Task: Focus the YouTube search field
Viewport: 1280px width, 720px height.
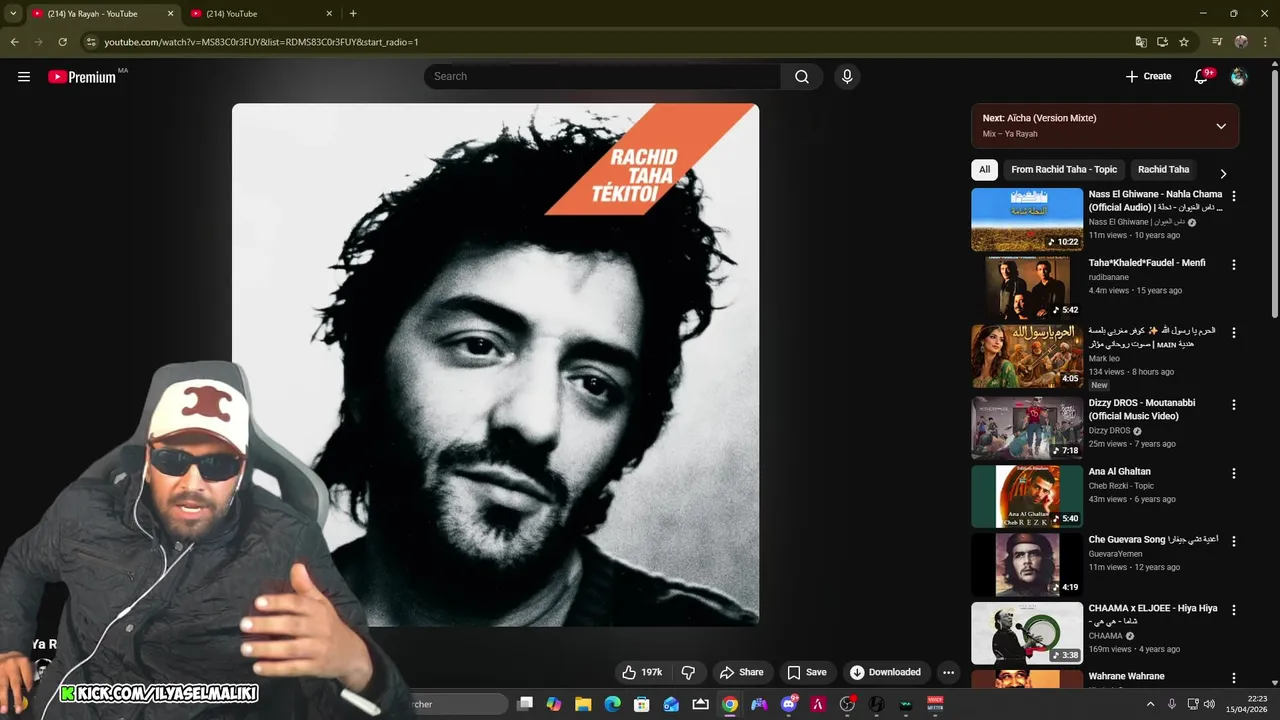Action: 602,76
